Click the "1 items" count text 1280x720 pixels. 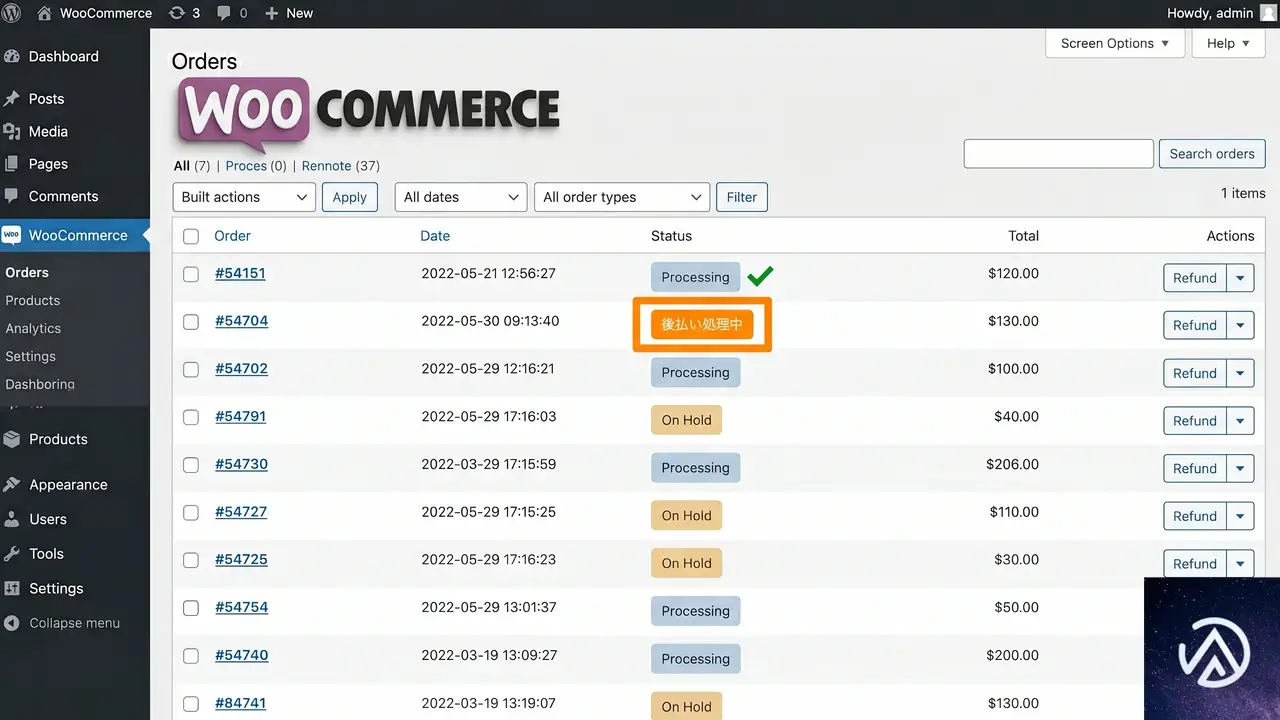pos(1243,193)
